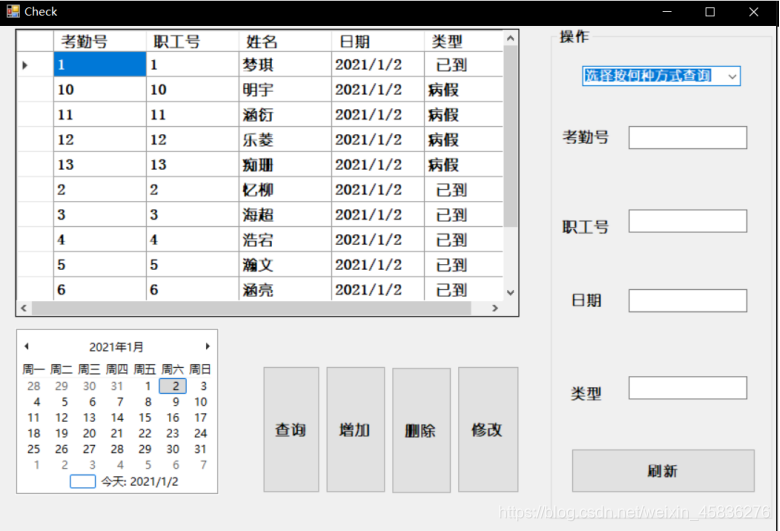Click the 查询 button
780x531 pixels.
pos(291,429)
